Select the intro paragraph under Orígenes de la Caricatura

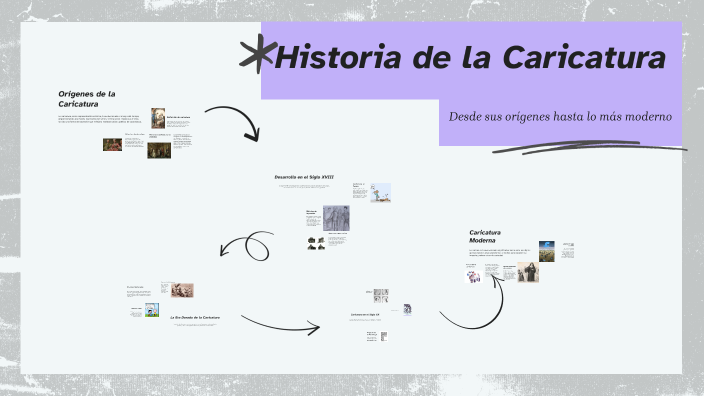point(100,119)
